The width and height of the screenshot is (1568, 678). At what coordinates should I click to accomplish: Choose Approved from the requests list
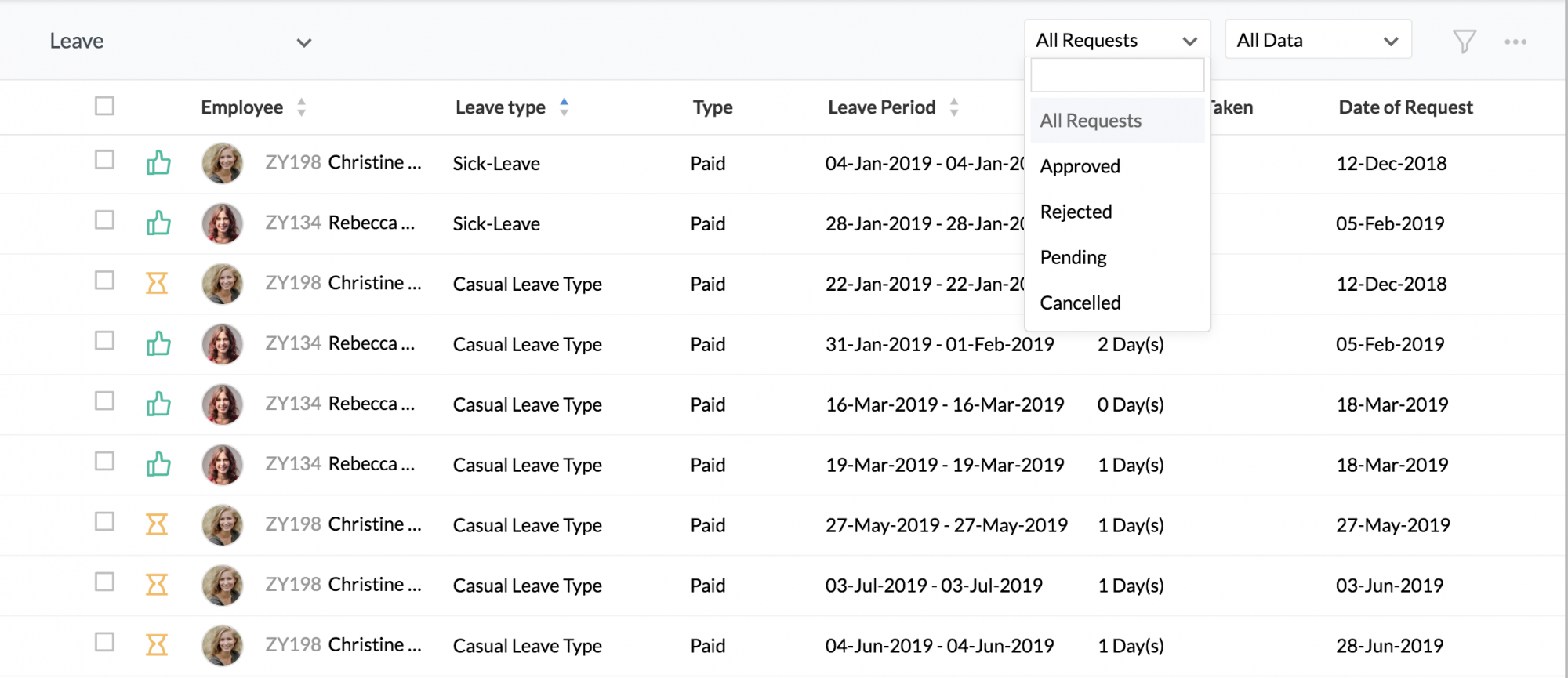click(x=1080, y=166)
